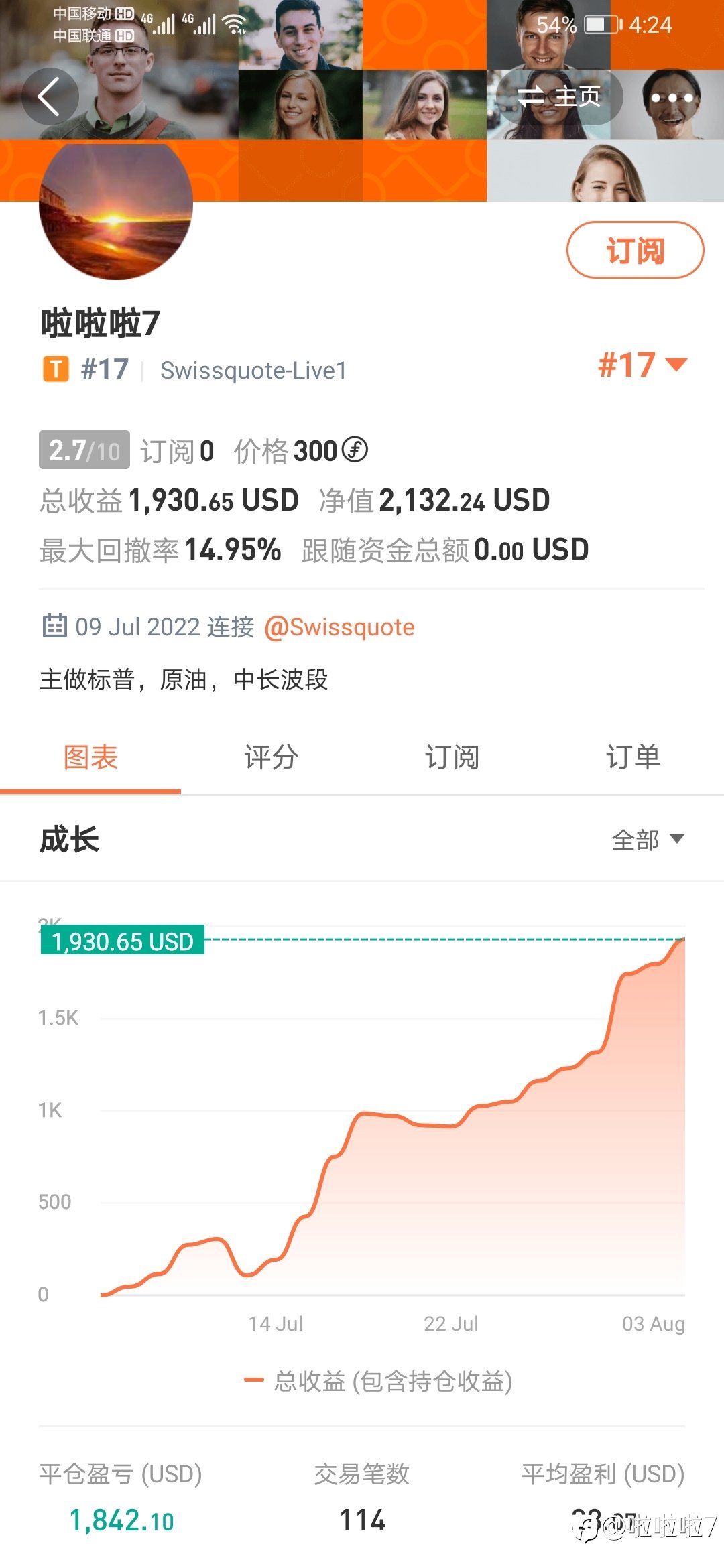Screen dimensions: 724x1568
Task: Open the @Swissquote broker link
Action: coord(340,627)
